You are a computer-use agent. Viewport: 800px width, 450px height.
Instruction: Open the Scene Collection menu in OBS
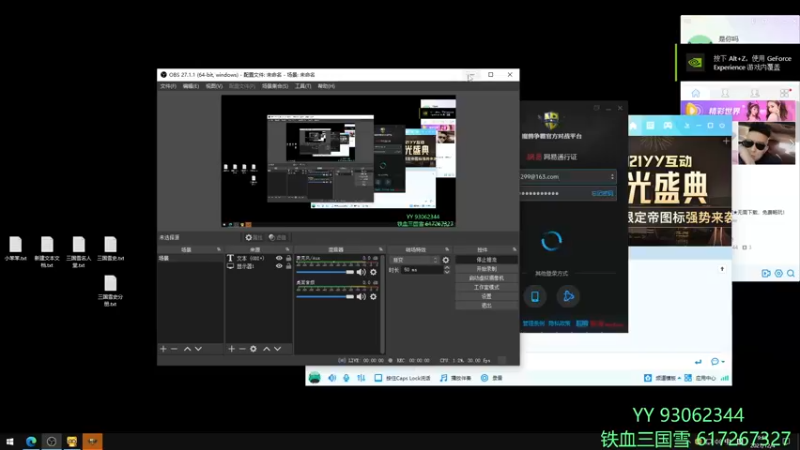[275, 86]
